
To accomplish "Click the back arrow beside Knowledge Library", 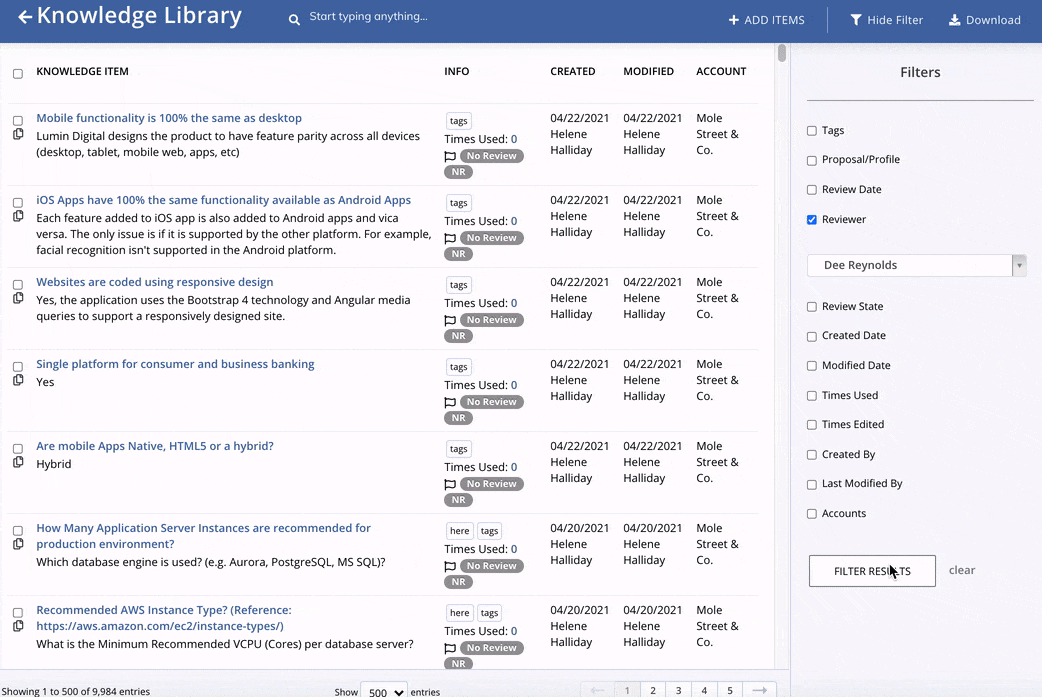I will pyautogui.click(x=25, y=17).
